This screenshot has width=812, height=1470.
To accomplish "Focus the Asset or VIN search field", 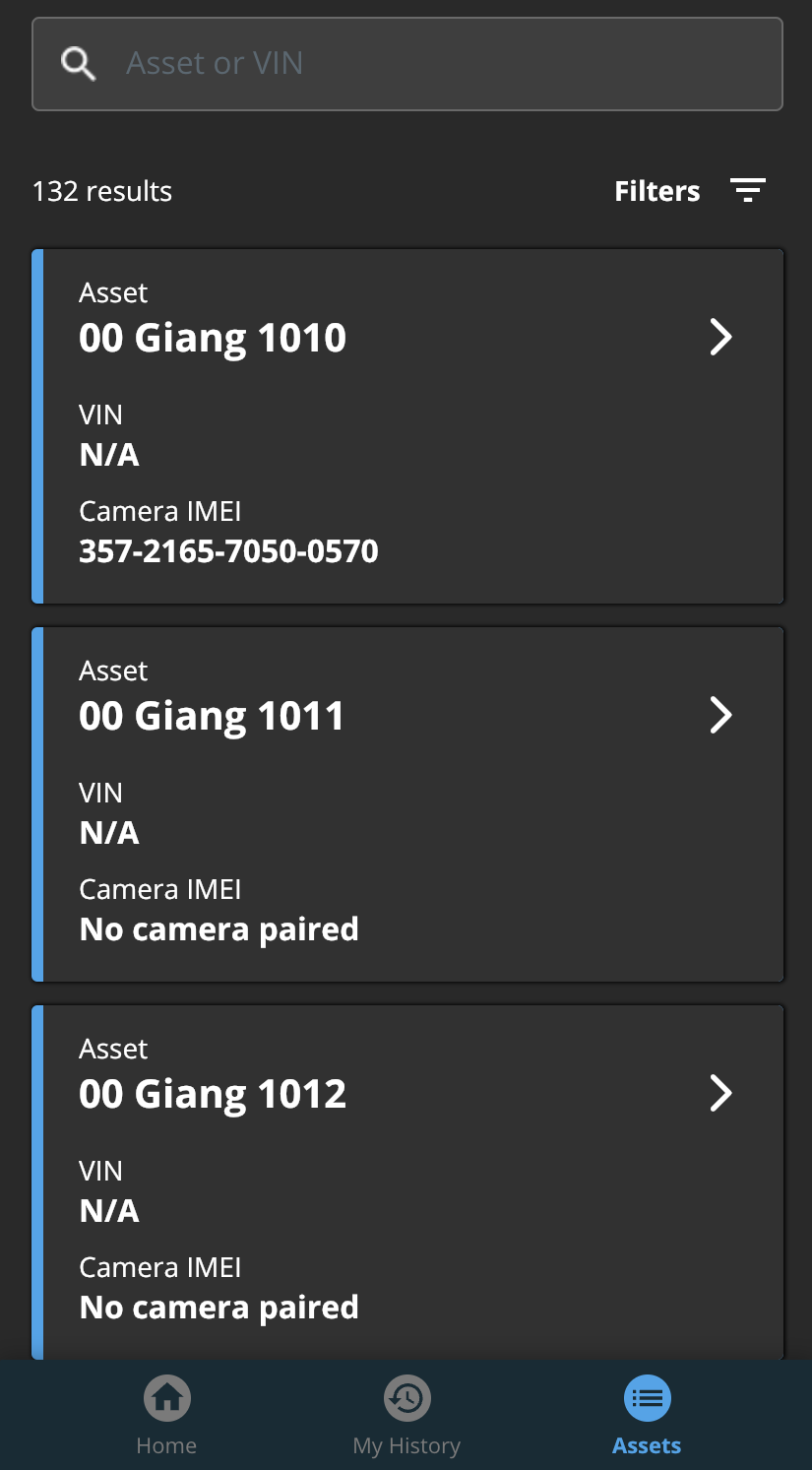I will coord(433,64).
